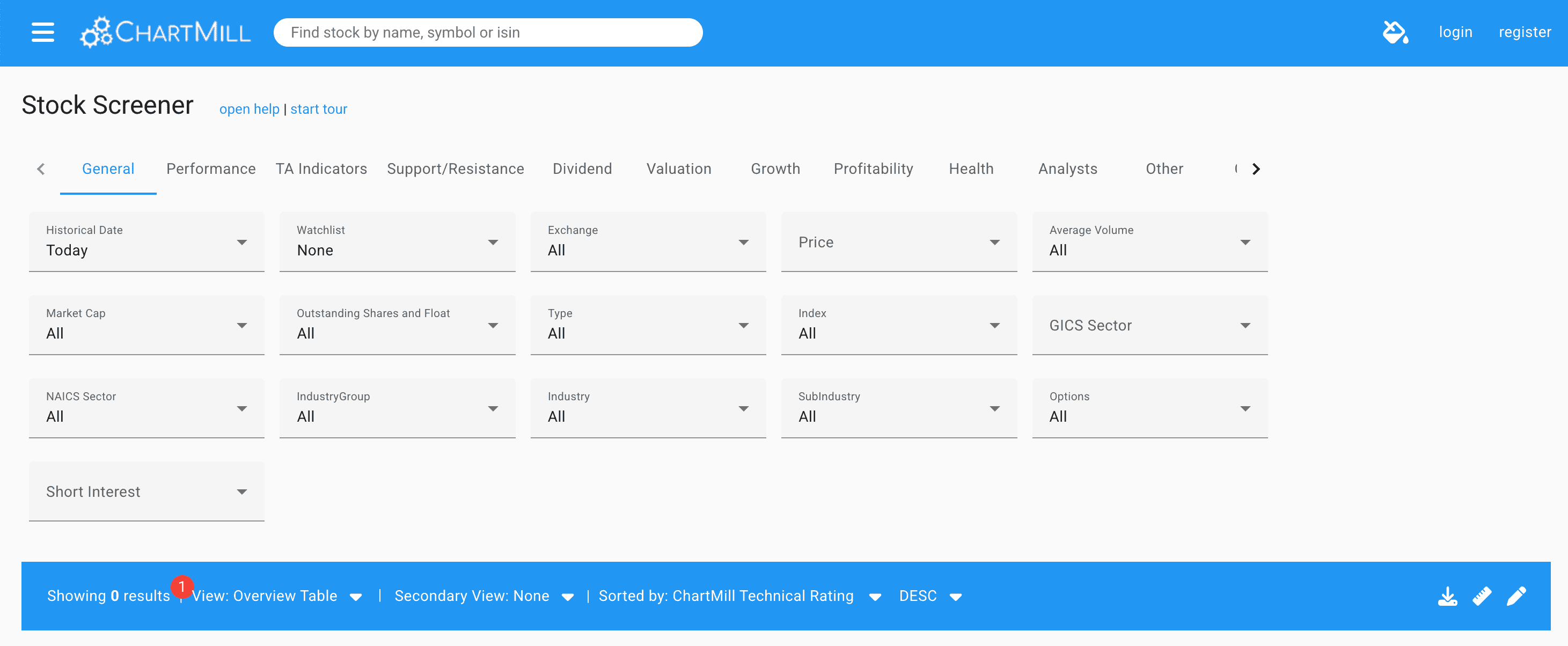Image resolution: width=1568 pixels, height=646 pixels.
Task: Open the hamburger navigation menu
Action: pos(42,32)
